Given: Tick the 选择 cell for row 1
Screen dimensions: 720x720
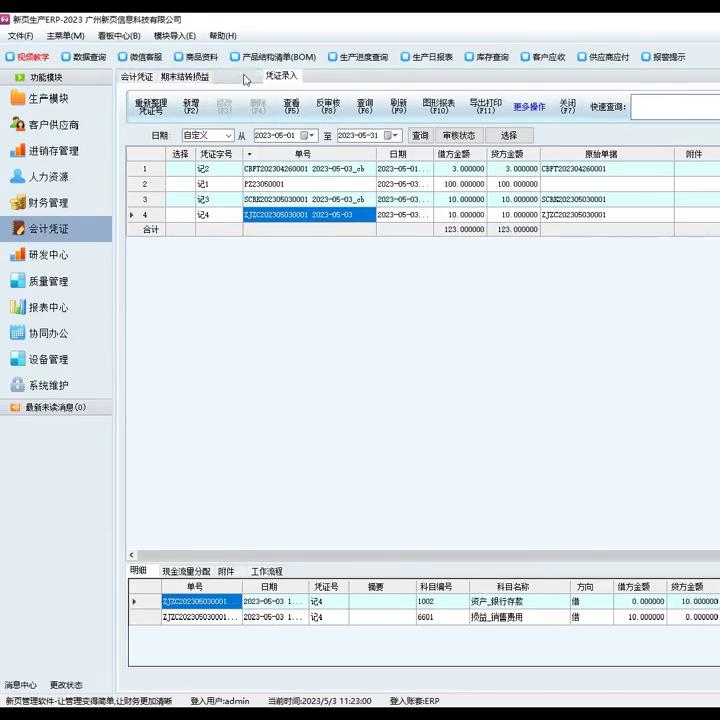Looking at the screenshot, I should pos(180,169).
